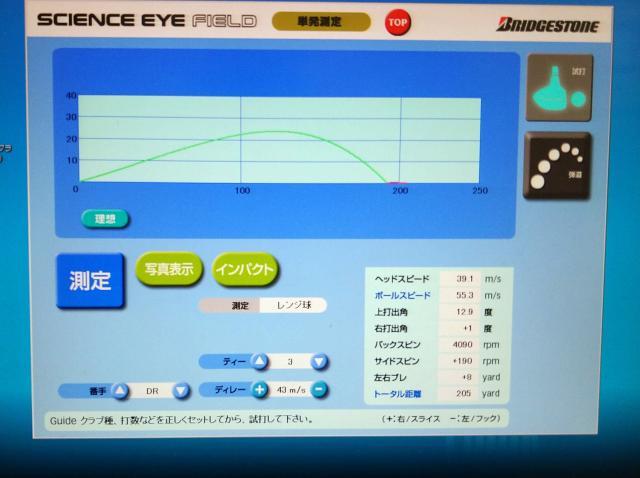Click the 写真表示 photo display button

tap(169, 269)
